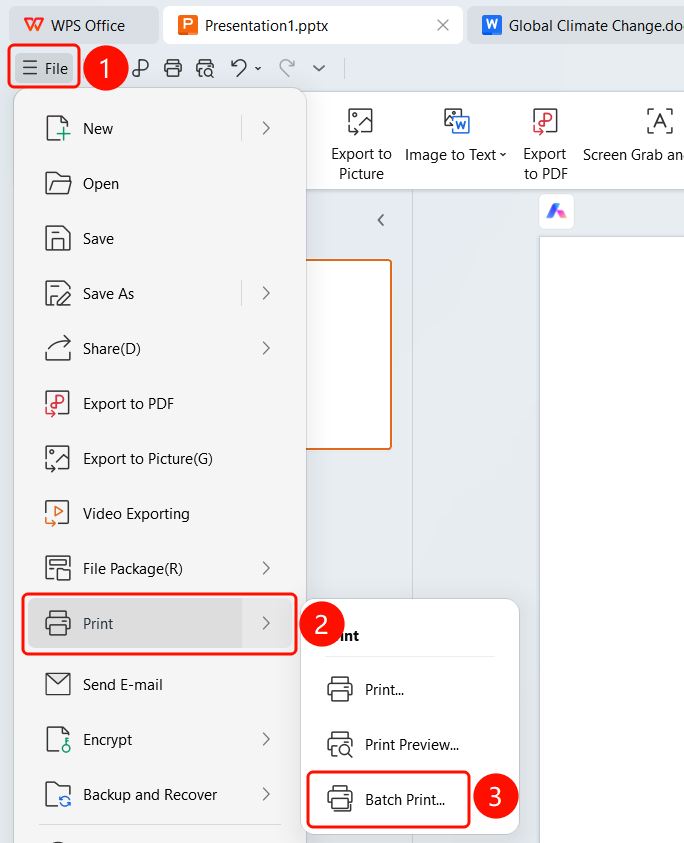This screenshot has width=684, height=843.
Task: Click Batch Print... in the submenu
Action: click(x=389, y=799)
